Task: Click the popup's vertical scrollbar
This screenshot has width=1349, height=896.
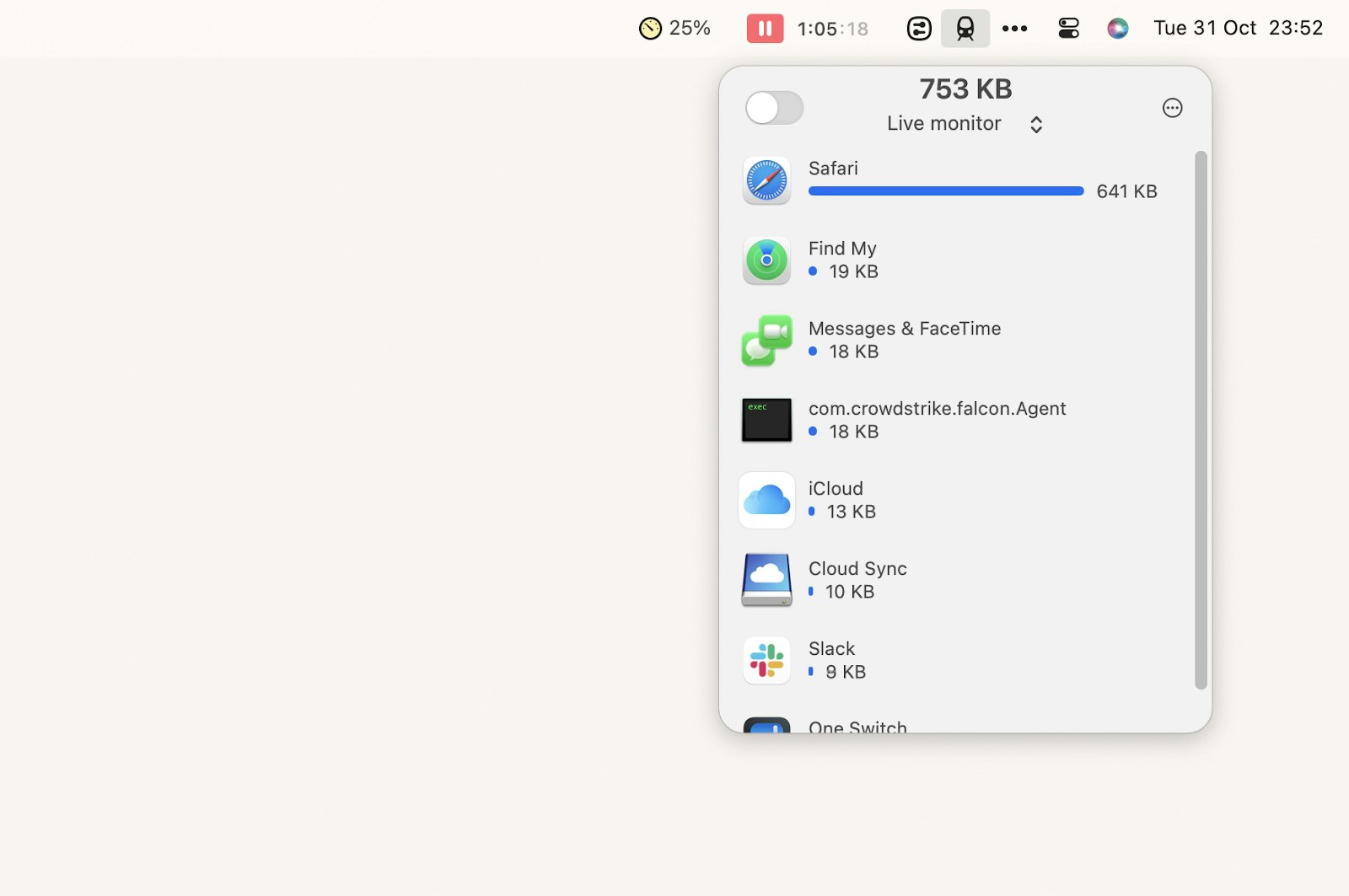Action: pos(1201,420)
